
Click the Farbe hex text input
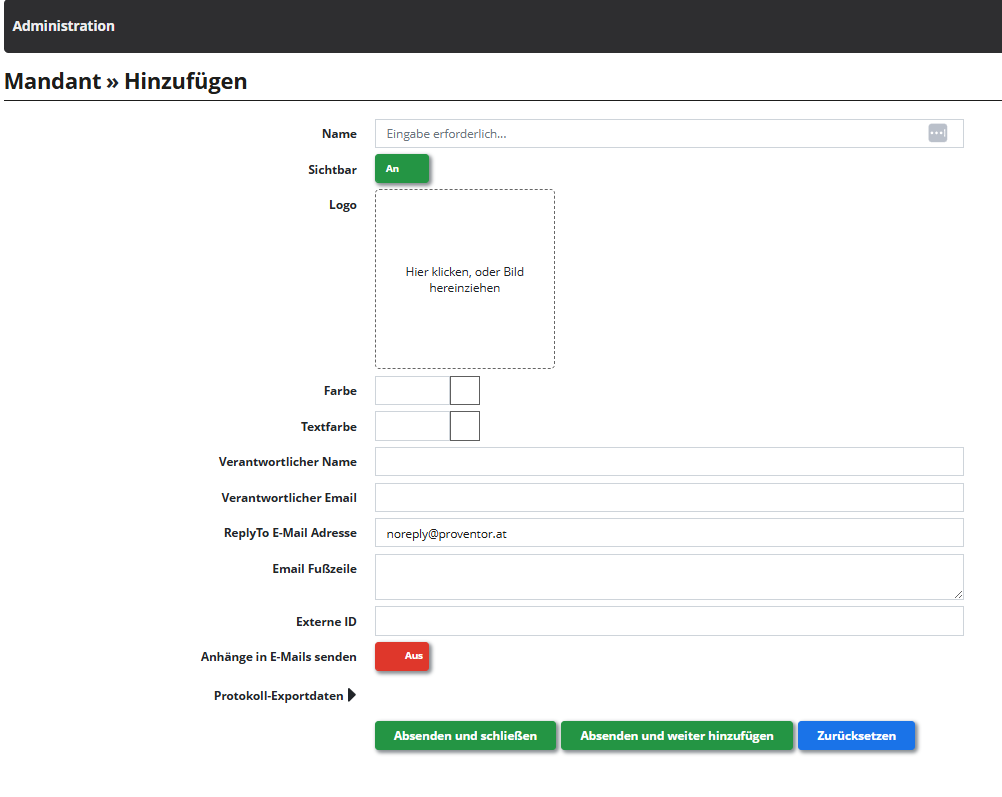coord(412,391)
